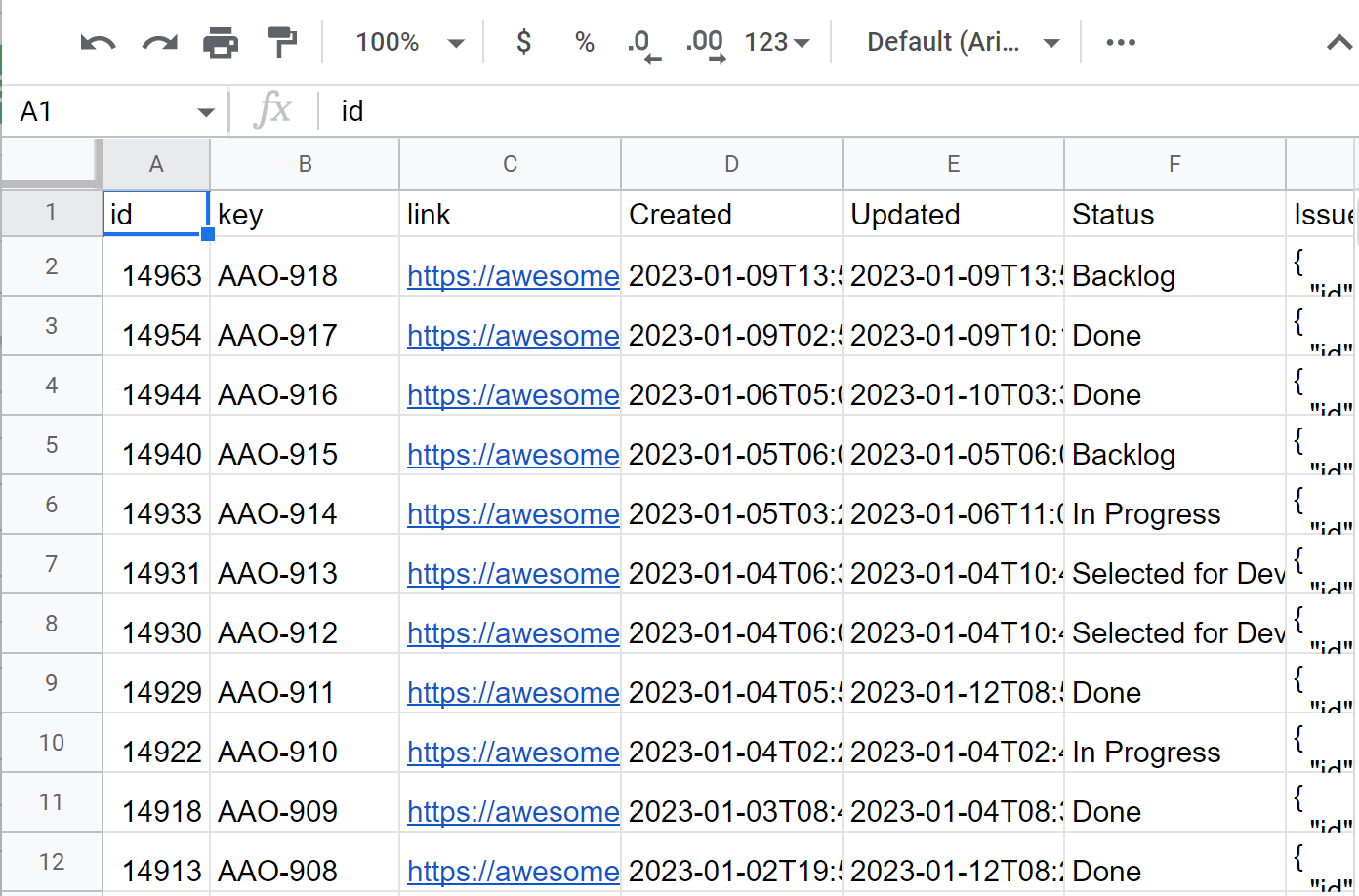Click the Redo arrow icon
1359x896 pixels.
tap(159, 43)
